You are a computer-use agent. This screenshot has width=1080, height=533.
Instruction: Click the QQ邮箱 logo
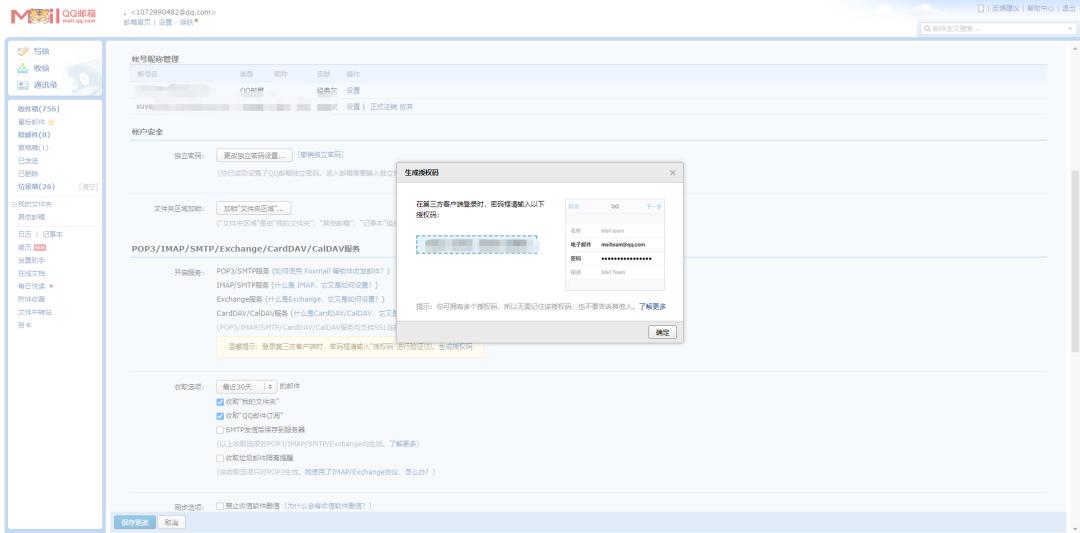pos(53,16)
